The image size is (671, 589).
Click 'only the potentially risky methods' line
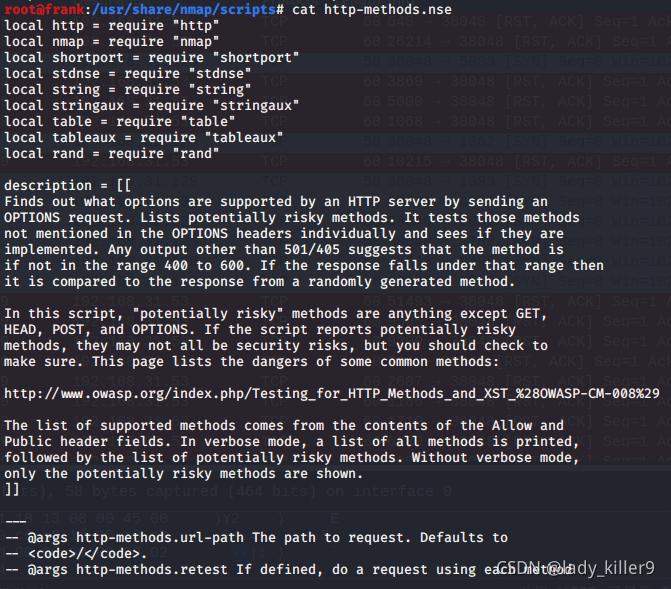184,473
